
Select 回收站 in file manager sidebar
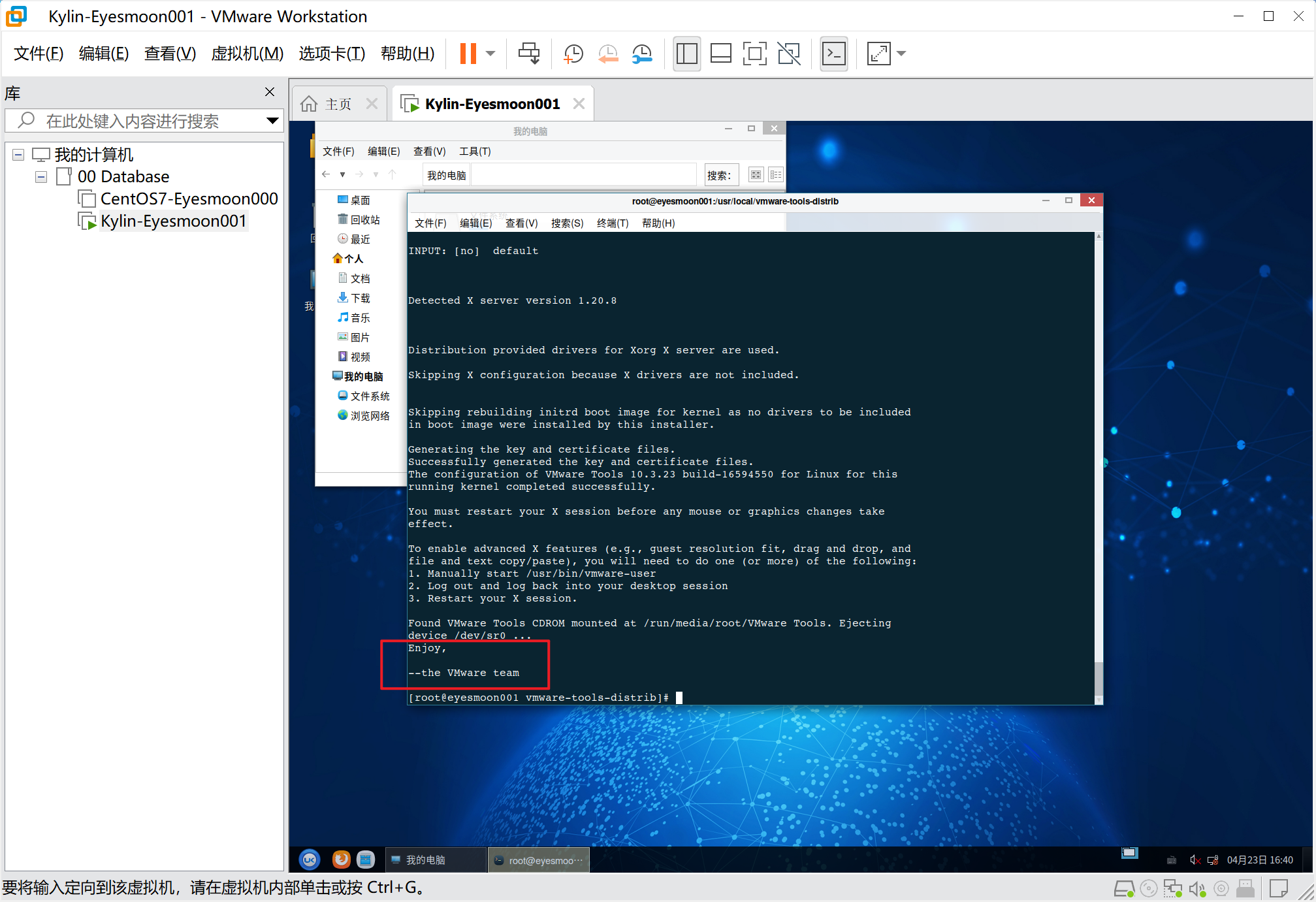(x=359, y=219)
